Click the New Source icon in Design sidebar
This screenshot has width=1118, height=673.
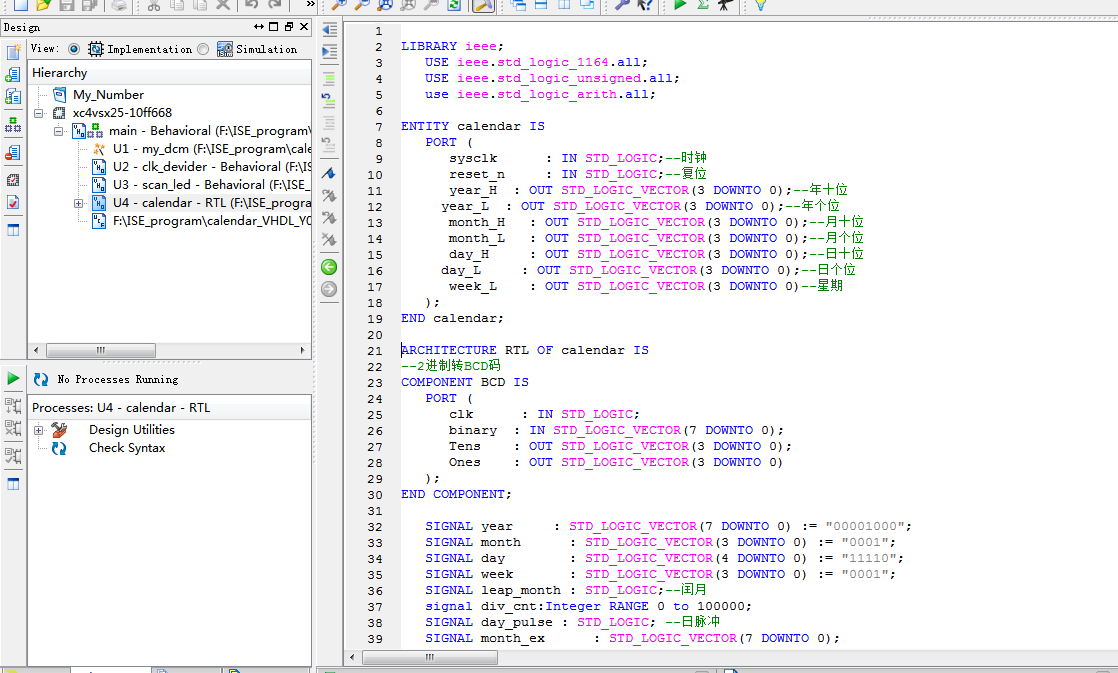[x=13, y=52]
